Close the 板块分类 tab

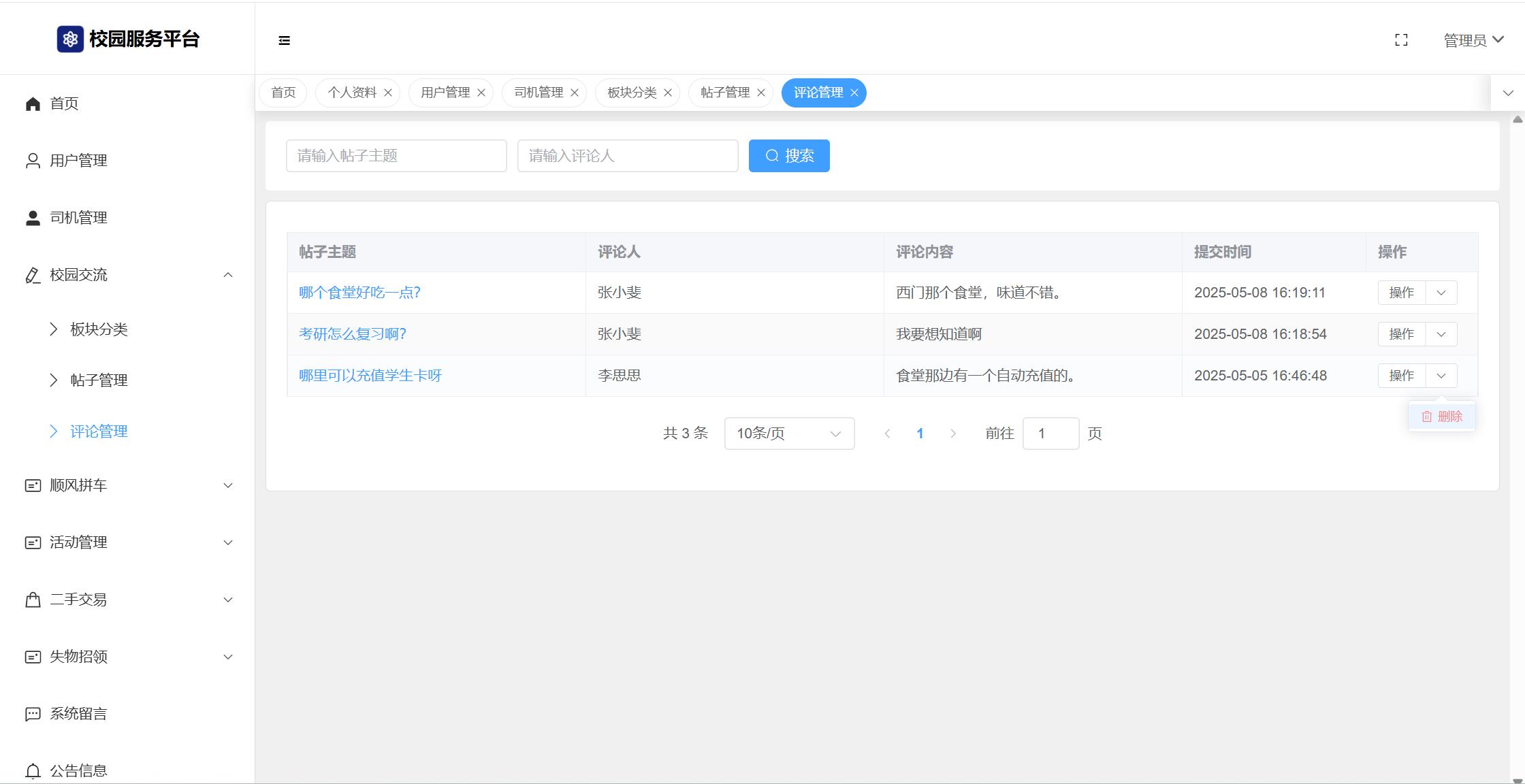(x=668, y=93)
